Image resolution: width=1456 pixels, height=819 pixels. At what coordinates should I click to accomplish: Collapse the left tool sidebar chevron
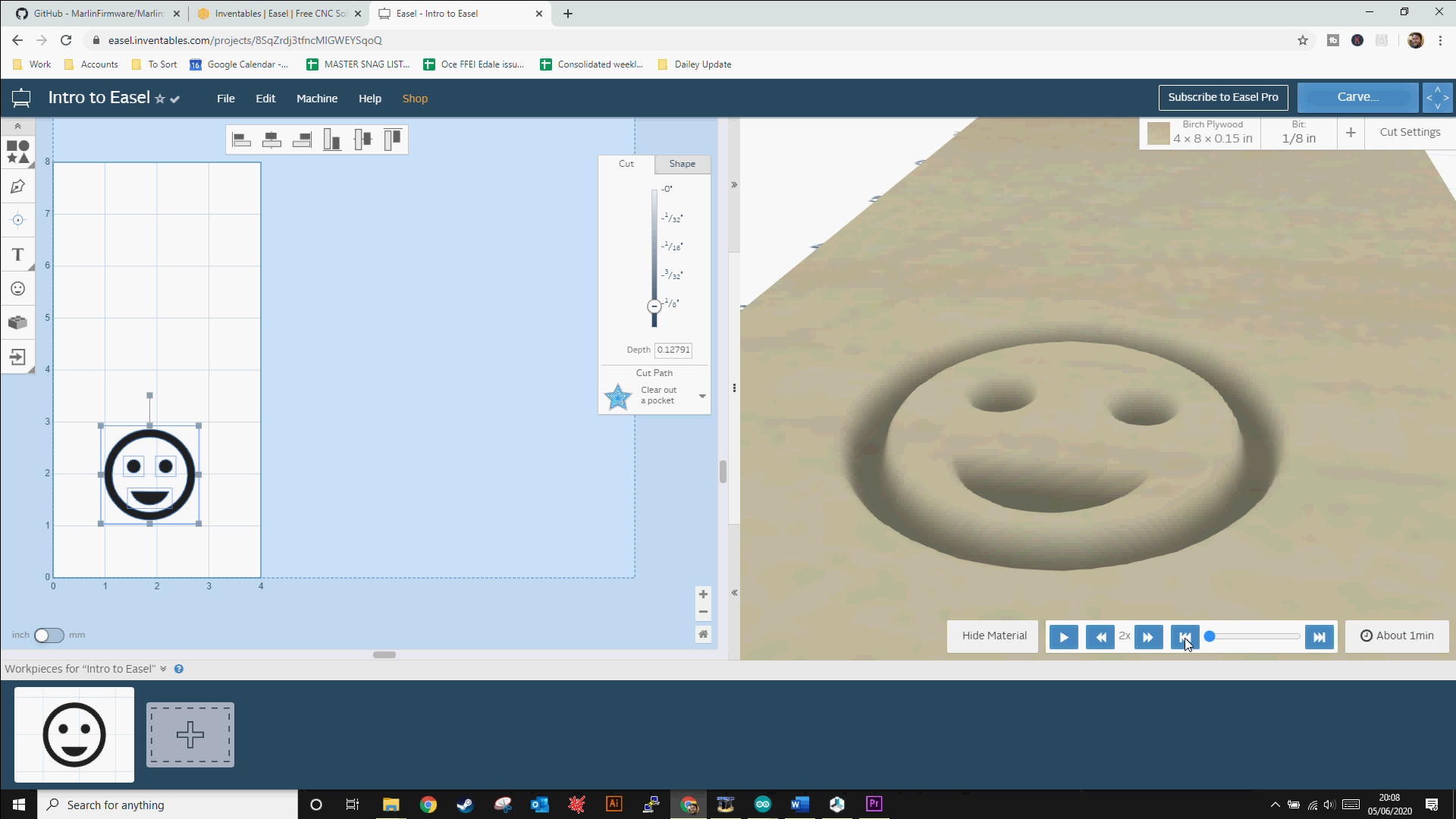point(17,127)
